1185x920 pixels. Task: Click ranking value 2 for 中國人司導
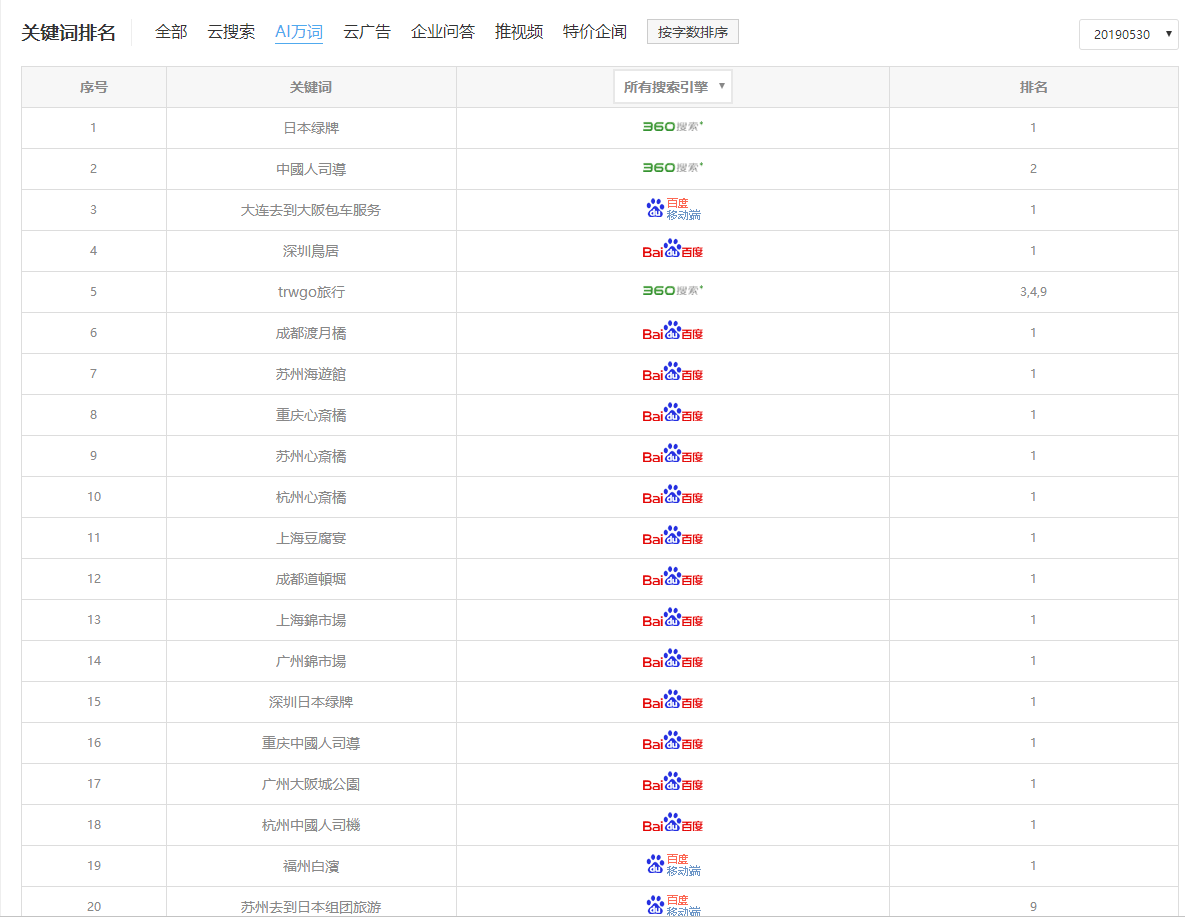tap(1033, 169)
